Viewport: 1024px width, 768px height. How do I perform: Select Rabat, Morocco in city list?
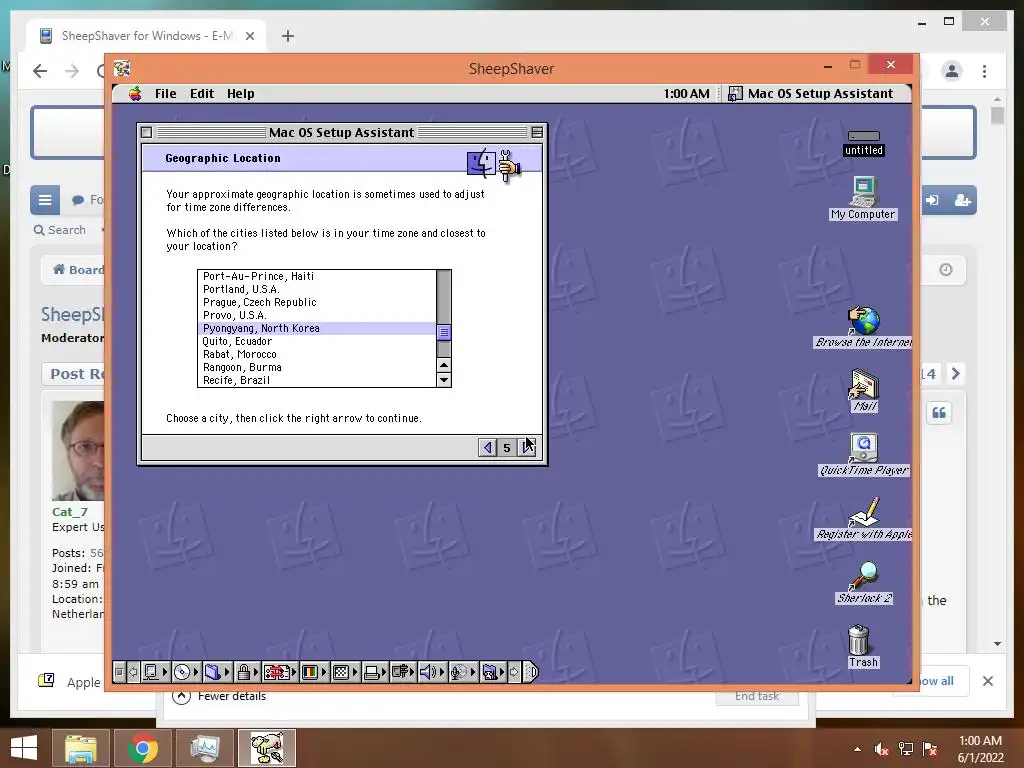[x=317, y=355]
